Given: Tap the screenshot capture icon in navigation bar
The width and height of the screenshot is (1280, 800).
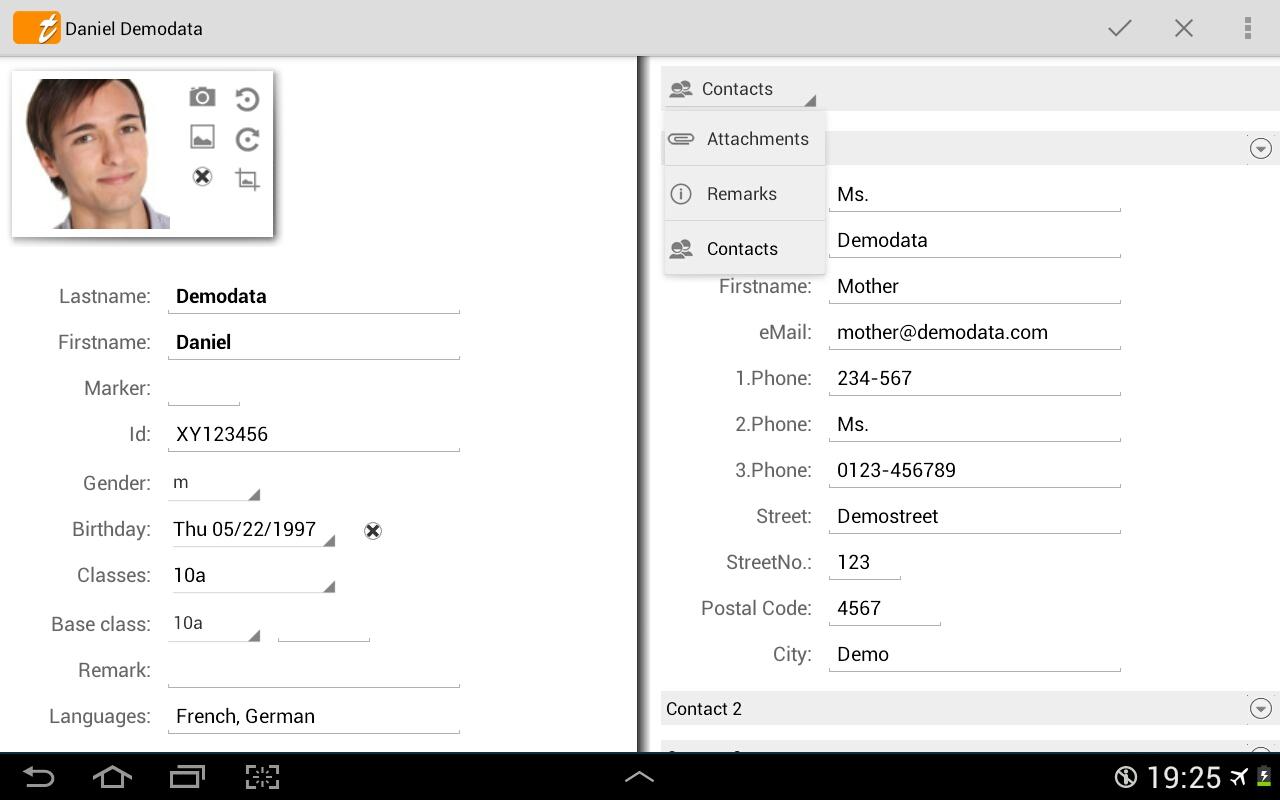Looking at the screenshot, I should coord(262,777).
